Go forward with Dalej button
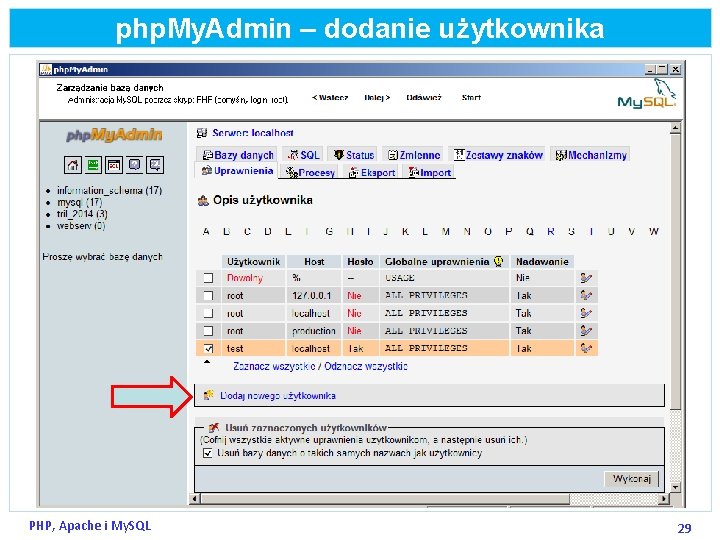Viewport: 720px width, 540px height. [377, 97]
